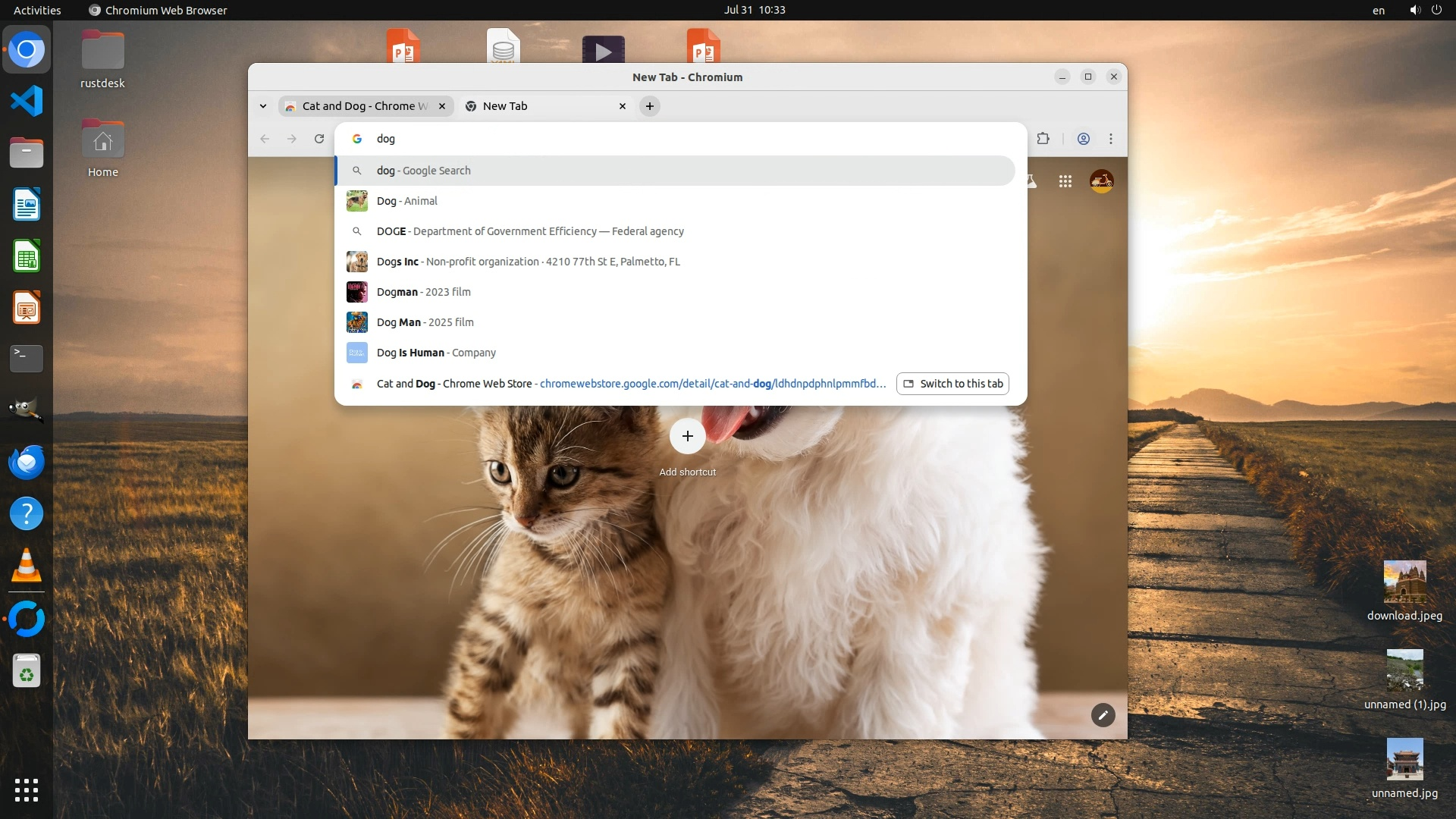
Task: Click the Customize Chromium pencil icon
Action: pyautogui.click(x=1103, y=715)
